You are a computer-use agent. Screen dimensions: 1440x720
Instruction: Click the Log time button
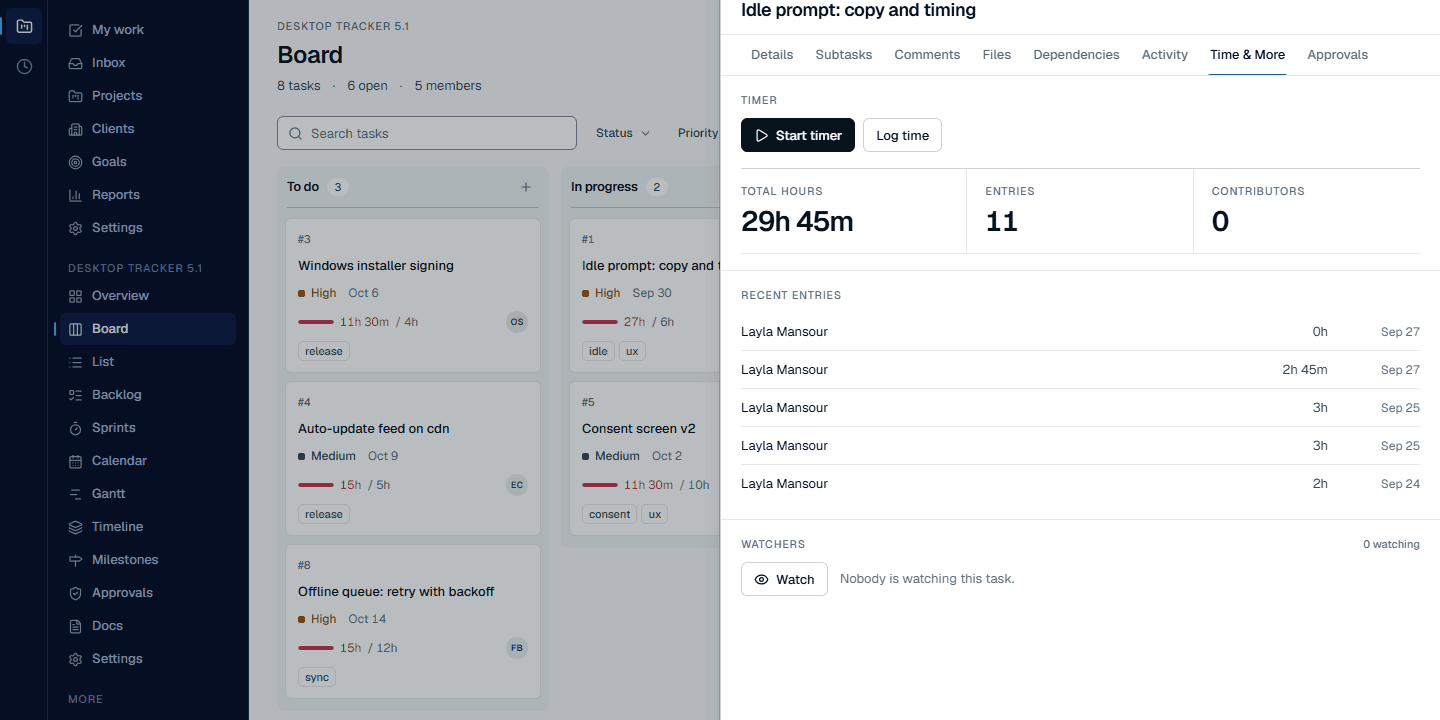tap(902, 135)
